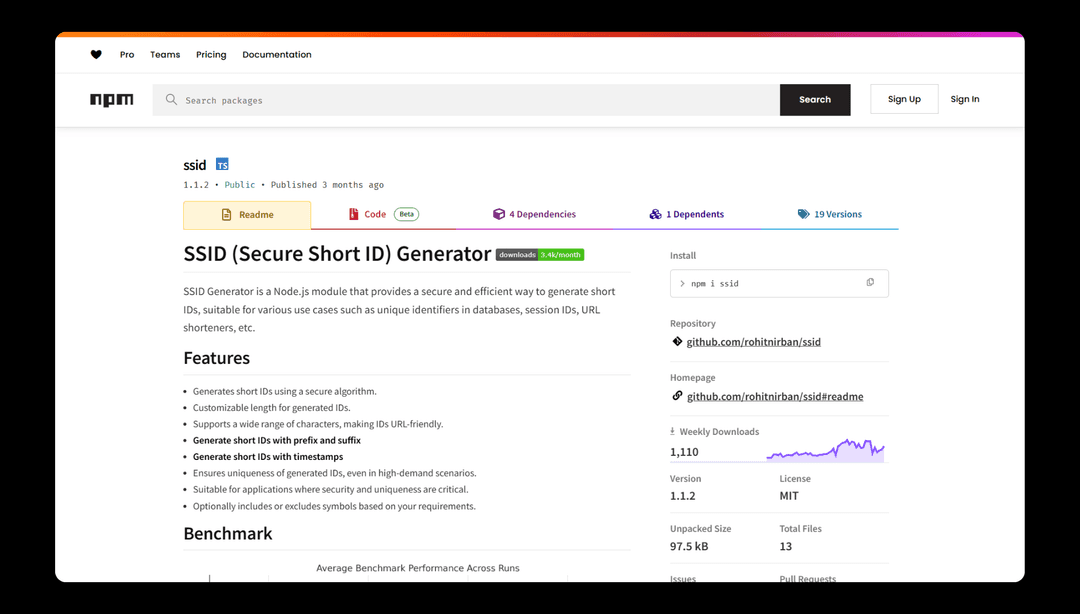Click the git repository icon
Image resolution: width=1080 pixels, height=614 pixels.
(x=677, y=342)
